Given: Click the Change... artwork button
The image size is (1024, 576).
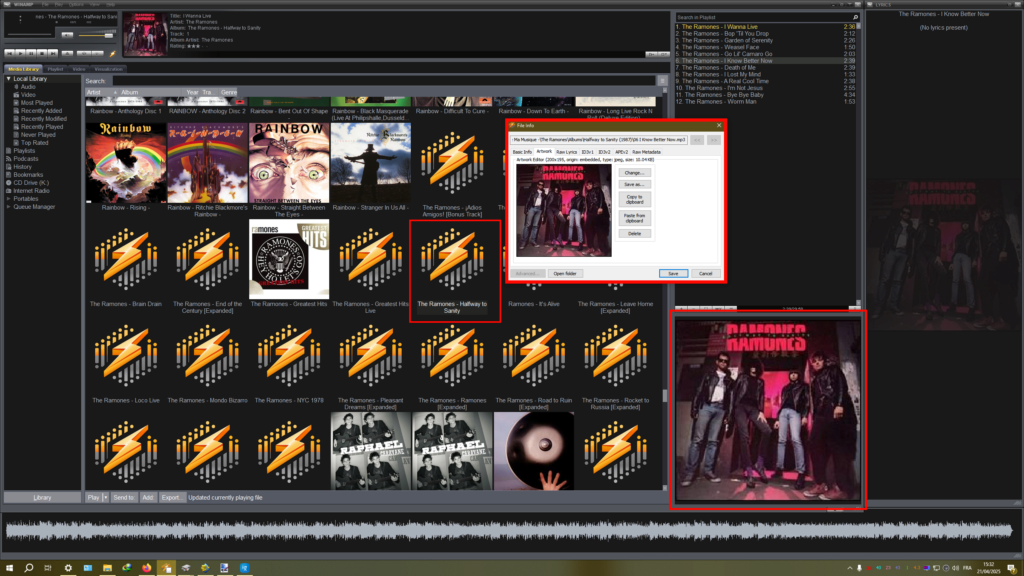Looking at the screenshot, I should tap(634, 173).
